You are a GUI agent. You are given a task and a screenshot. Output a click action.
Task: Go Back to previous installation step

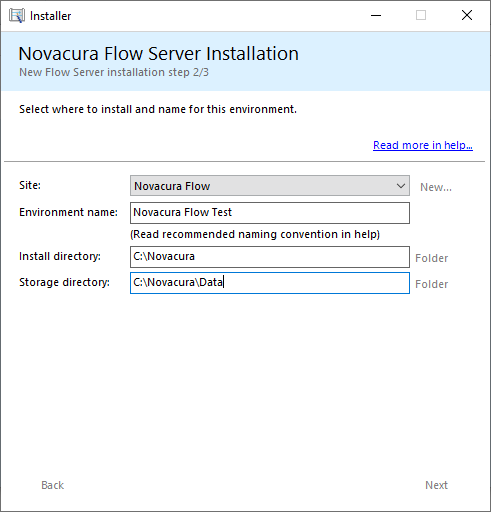52,485
